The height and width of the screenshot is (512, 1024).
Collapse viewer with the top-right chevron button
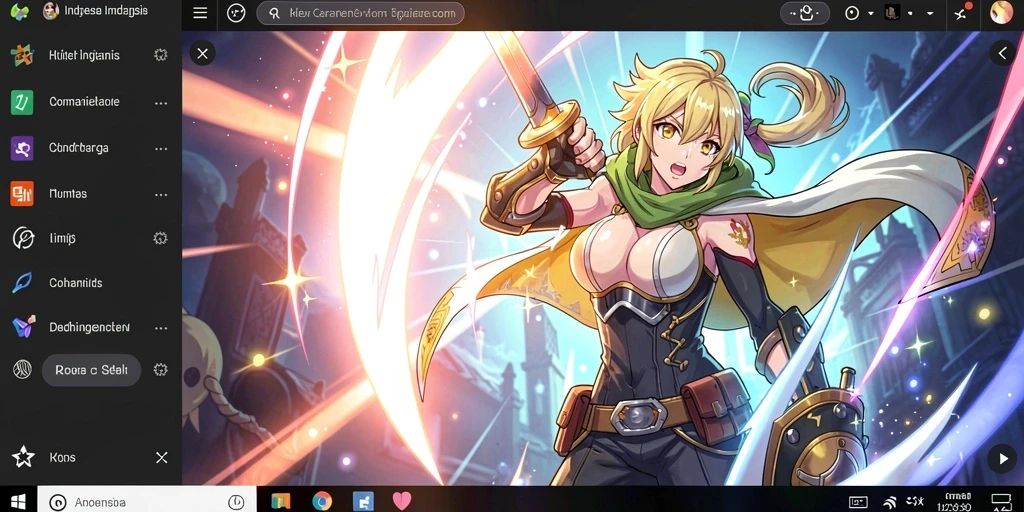[1002, 53]
